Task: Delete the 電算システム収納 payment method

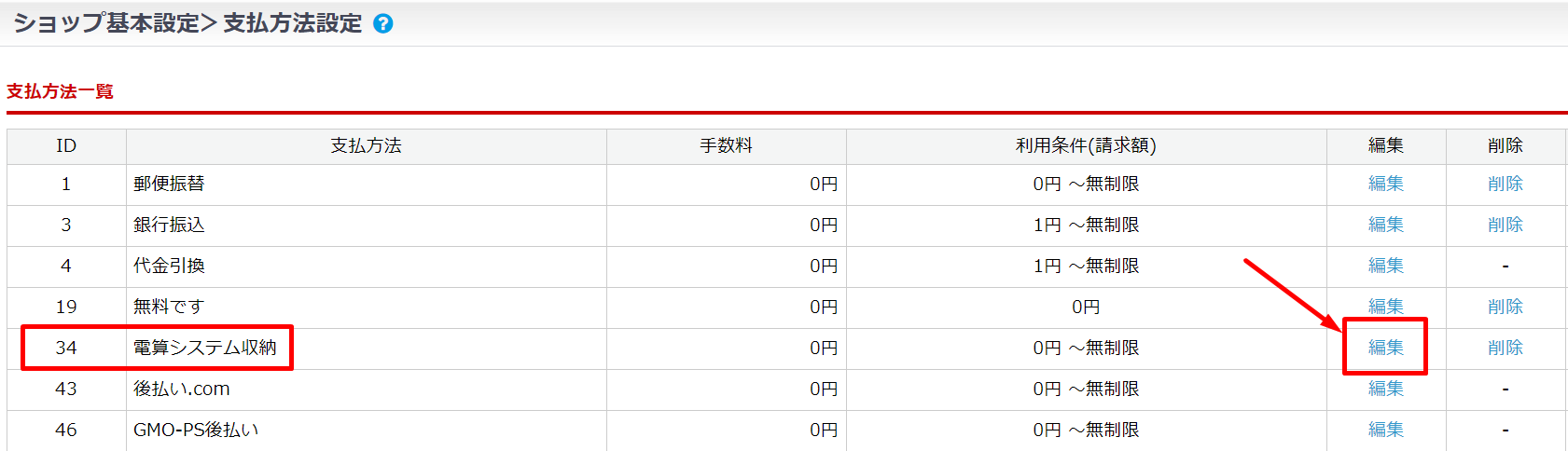Action: [1505, 348]
